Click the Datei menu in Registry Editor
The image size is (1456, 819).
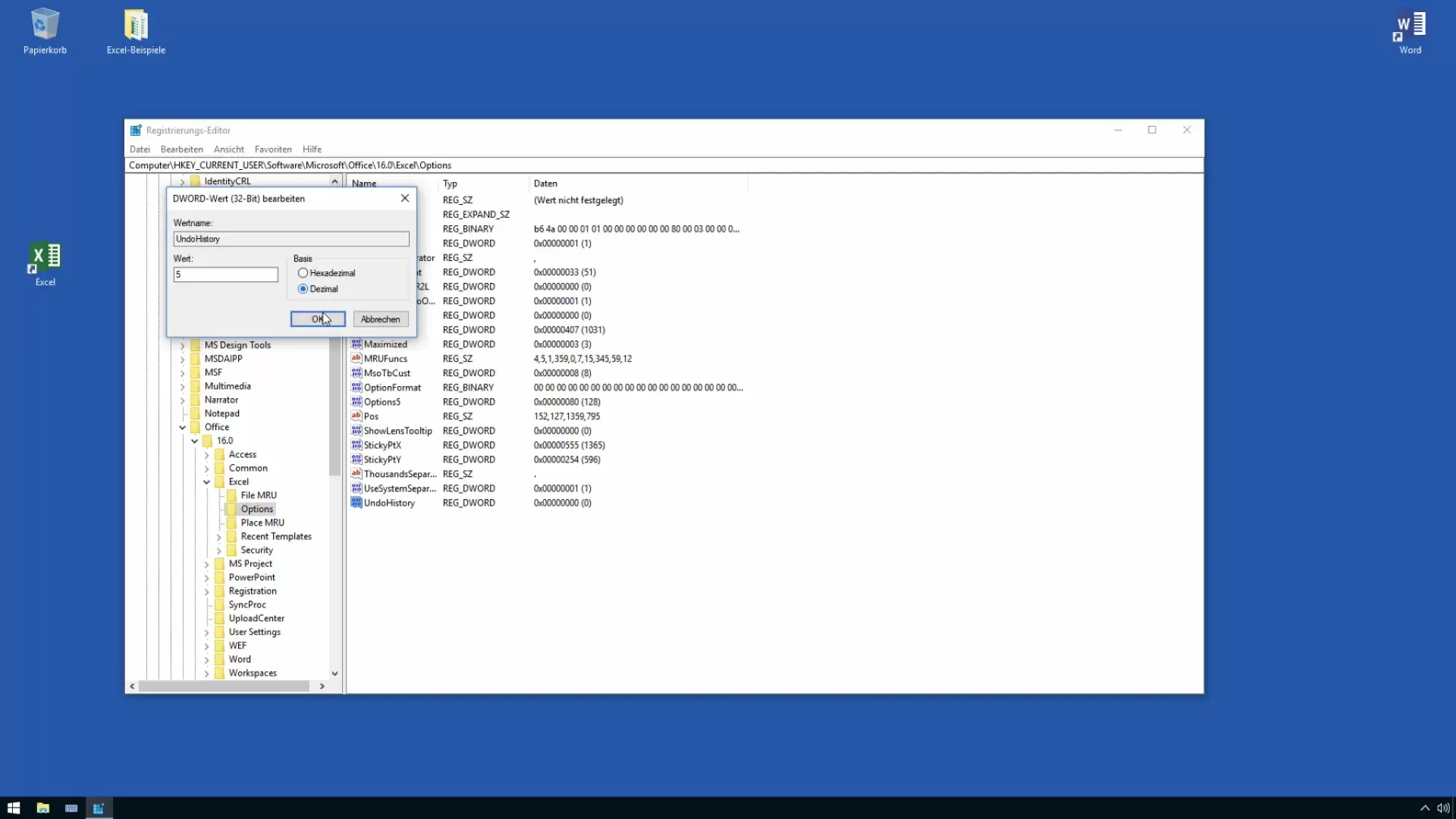(x=140, y=148)
